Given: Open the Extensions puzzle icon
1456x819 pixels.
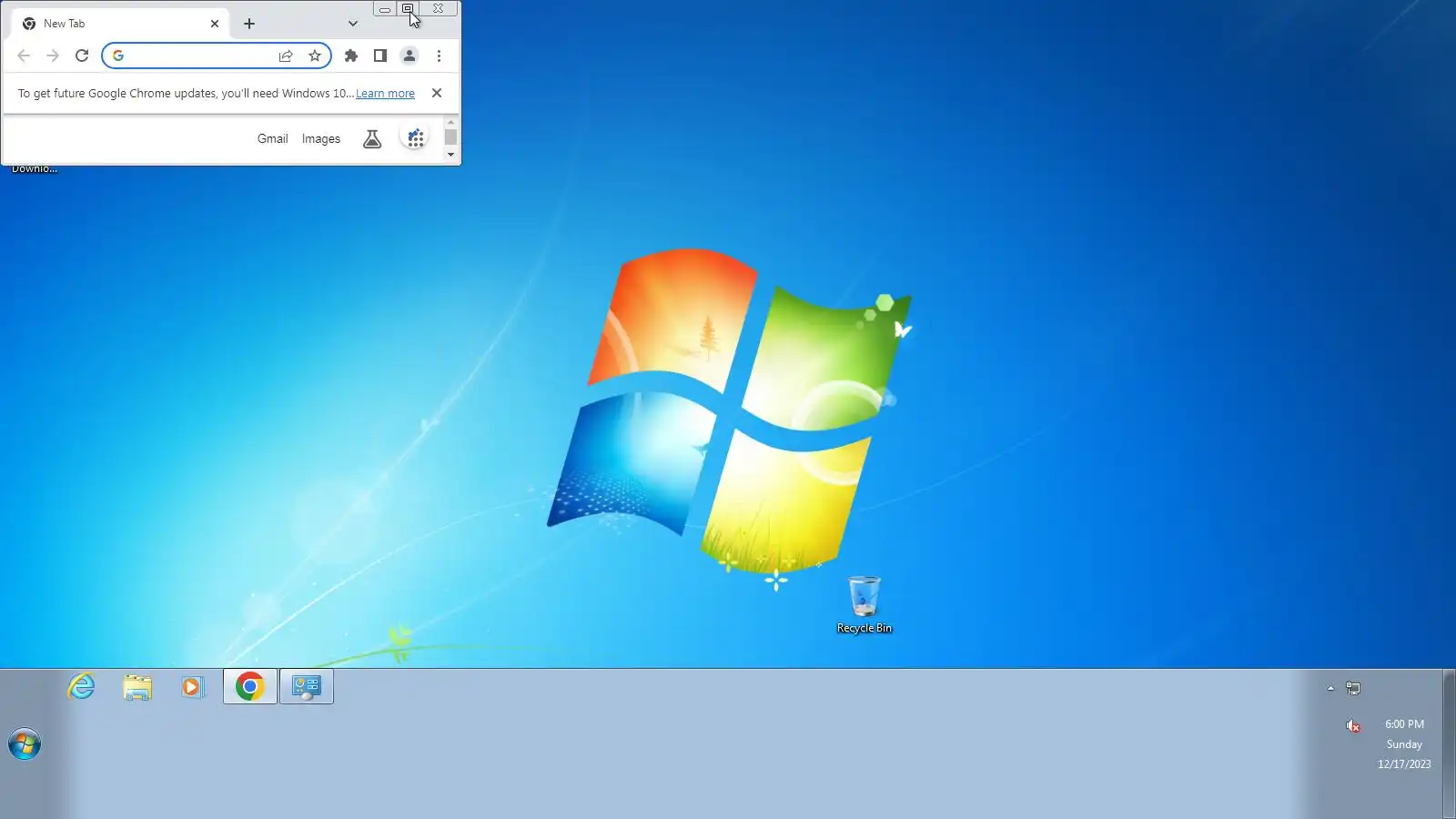Looking at the screenshot, I should [x=351, y=56].
